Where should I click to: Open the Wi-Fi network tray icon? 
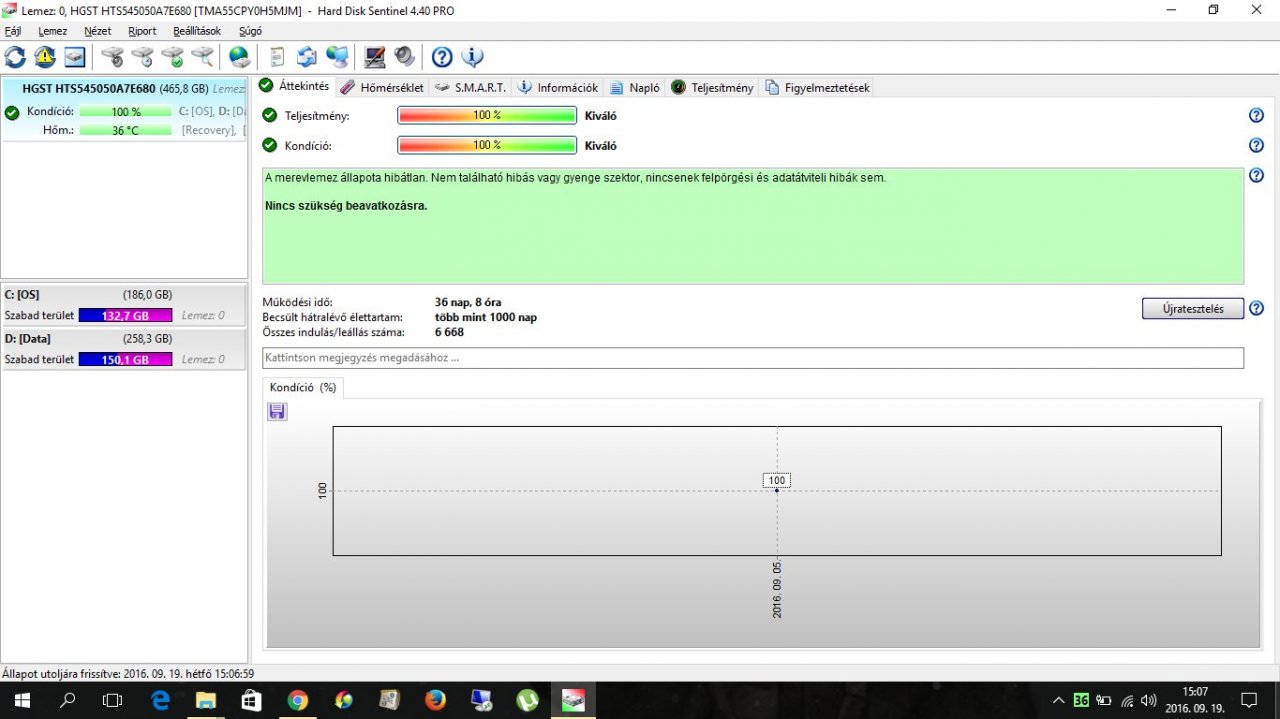click(x=1127, y=700)
